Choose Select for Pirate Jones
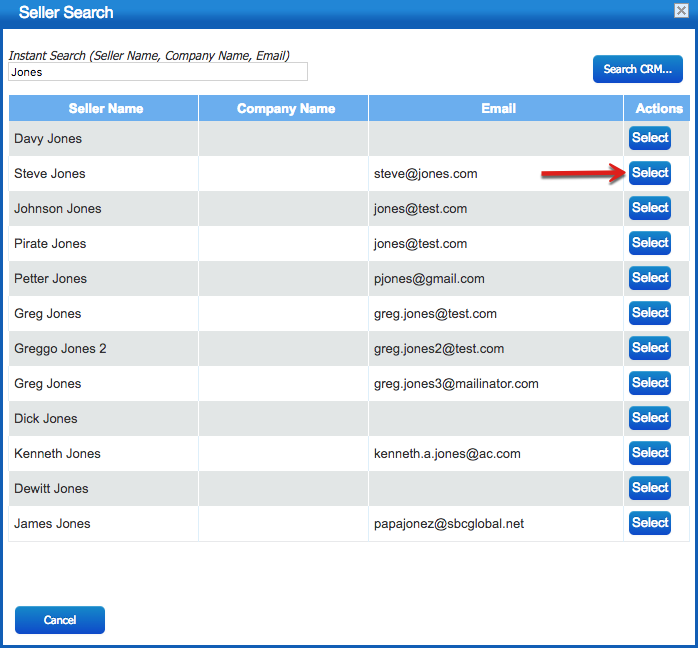Viewport: 698px width, 648px height. 649,243
